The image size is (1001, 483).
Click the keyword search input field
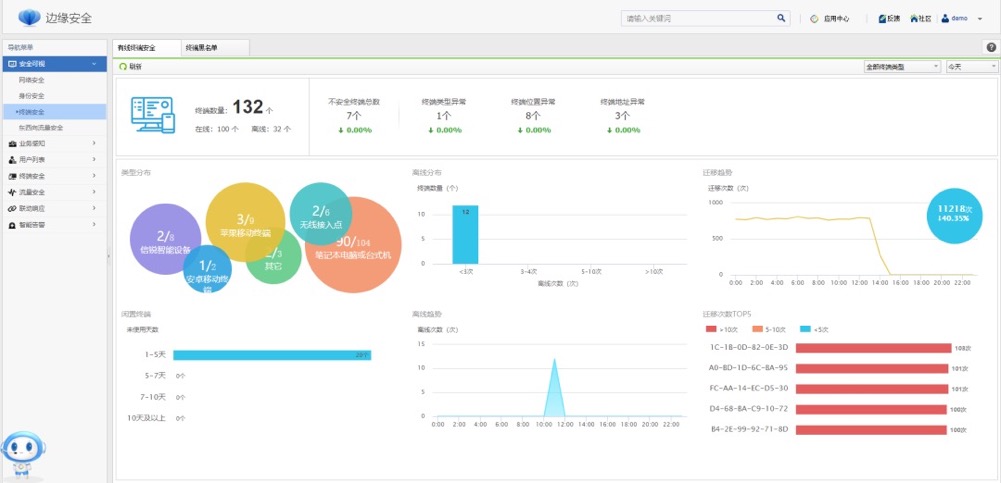click(x=698, y=19)
